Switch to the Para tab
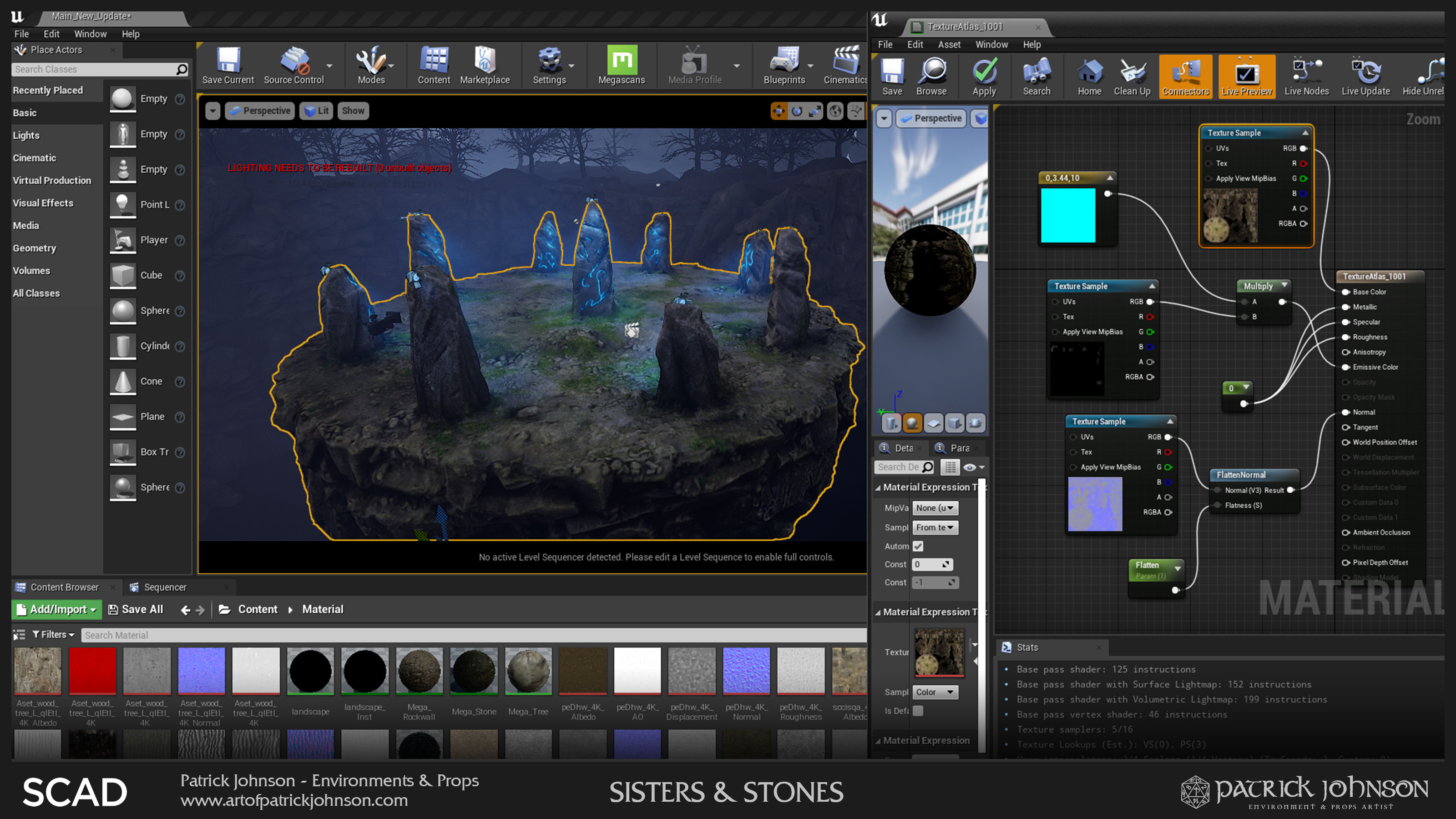Viewport: 1456px width, 819px height. pos(959,448)
